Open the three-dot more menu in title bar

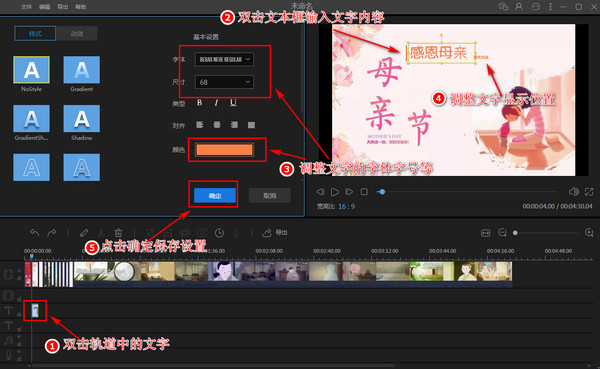tap(550, 7)
